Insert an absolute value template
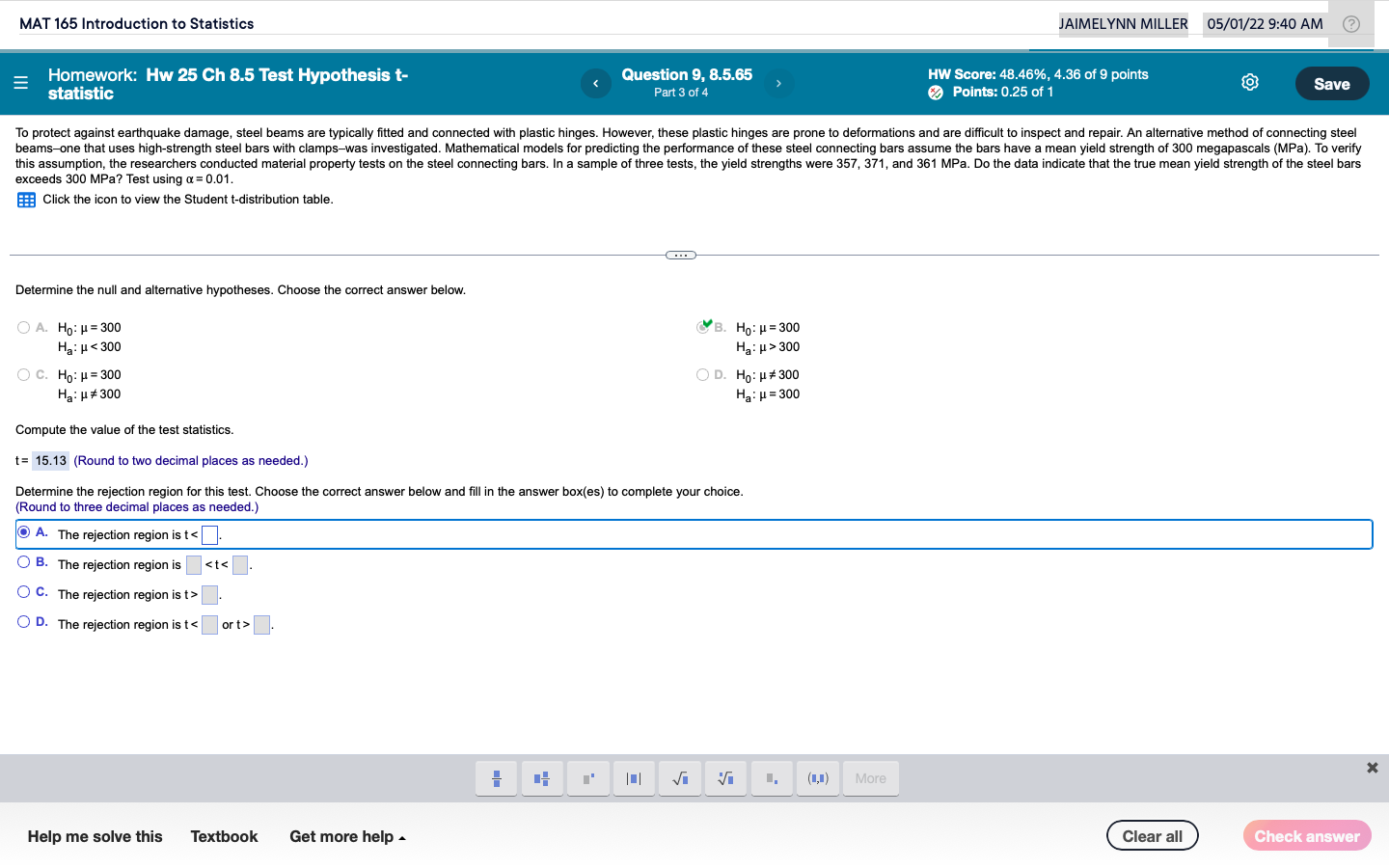This screenshot has height=868, width=1389. point(634,778)
